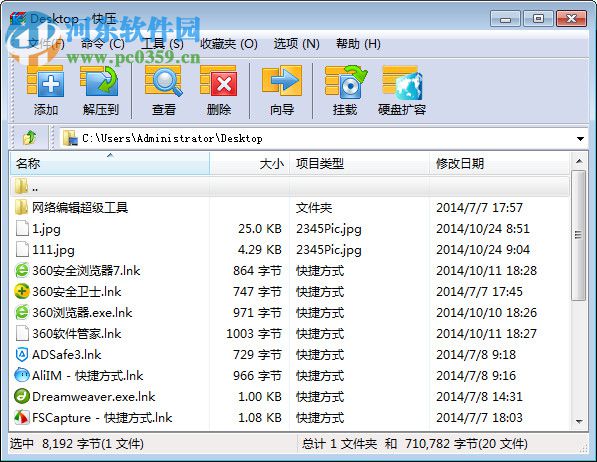The width and height of the screenshot is (597, 462).
Task: Select the row named 360软件管家.lnk
Action: coord(290,333)
